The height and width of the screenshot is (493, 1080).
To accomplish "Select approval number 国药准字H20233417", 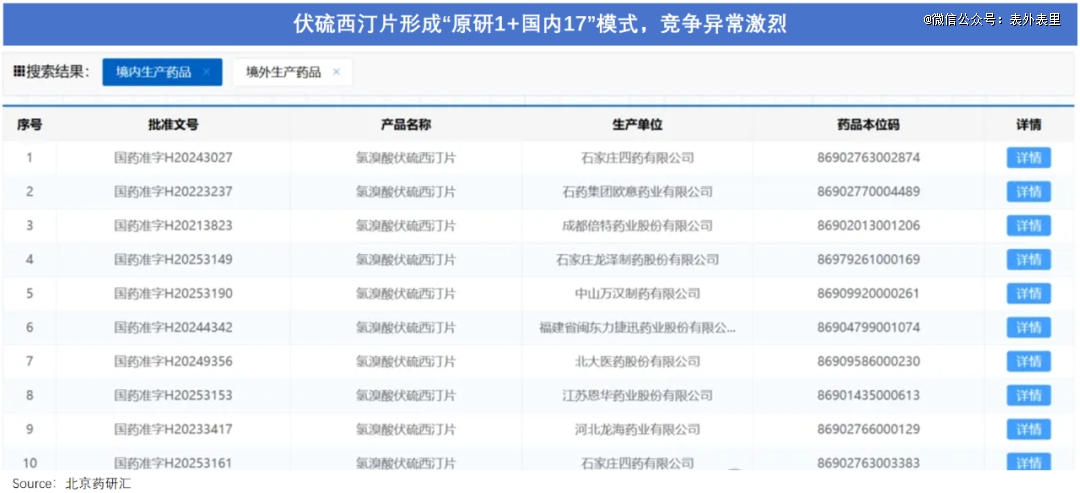I will (x=173, y=430).
